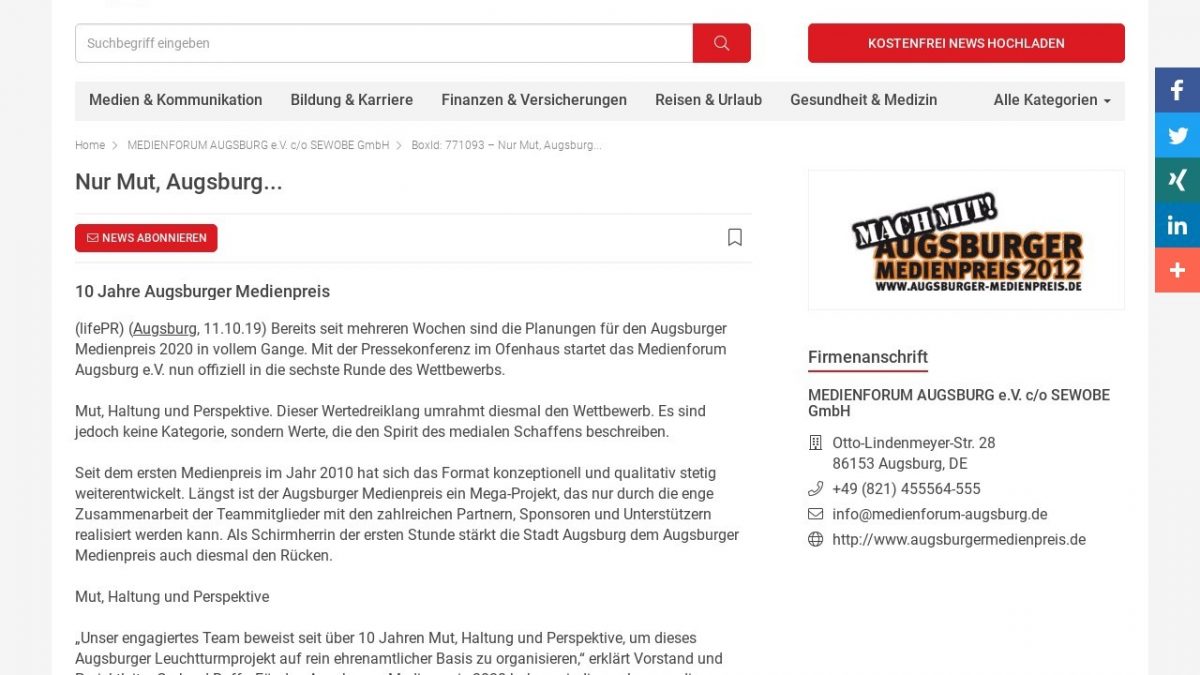The image size is (1200, 675).
Task: Expand the Alle Kategorien dropdown
Action: (x=1052, y=100)
